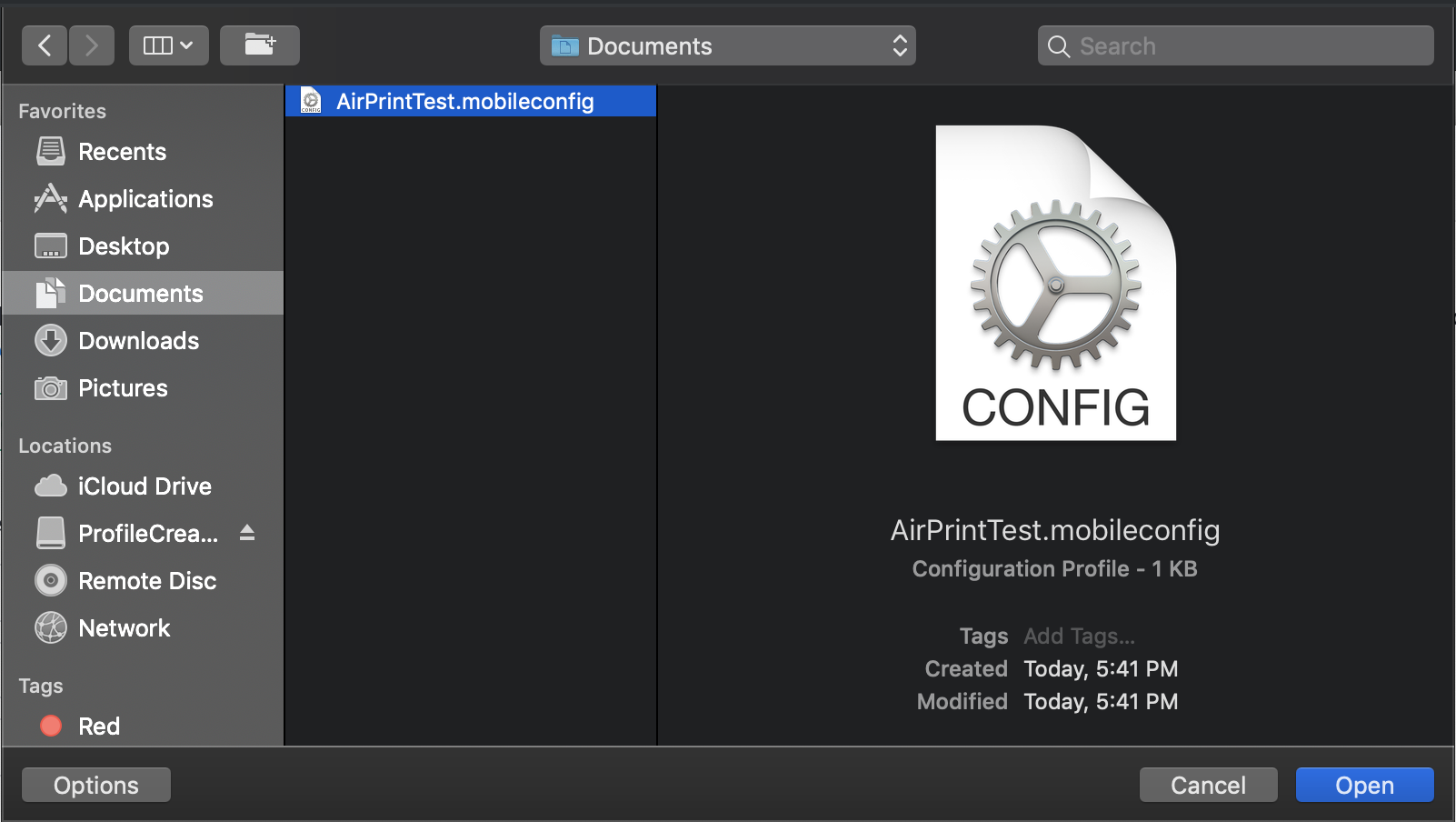Open Pictures in the sidebar
Screen dimensions: 1456x822
tap(143, 388)
